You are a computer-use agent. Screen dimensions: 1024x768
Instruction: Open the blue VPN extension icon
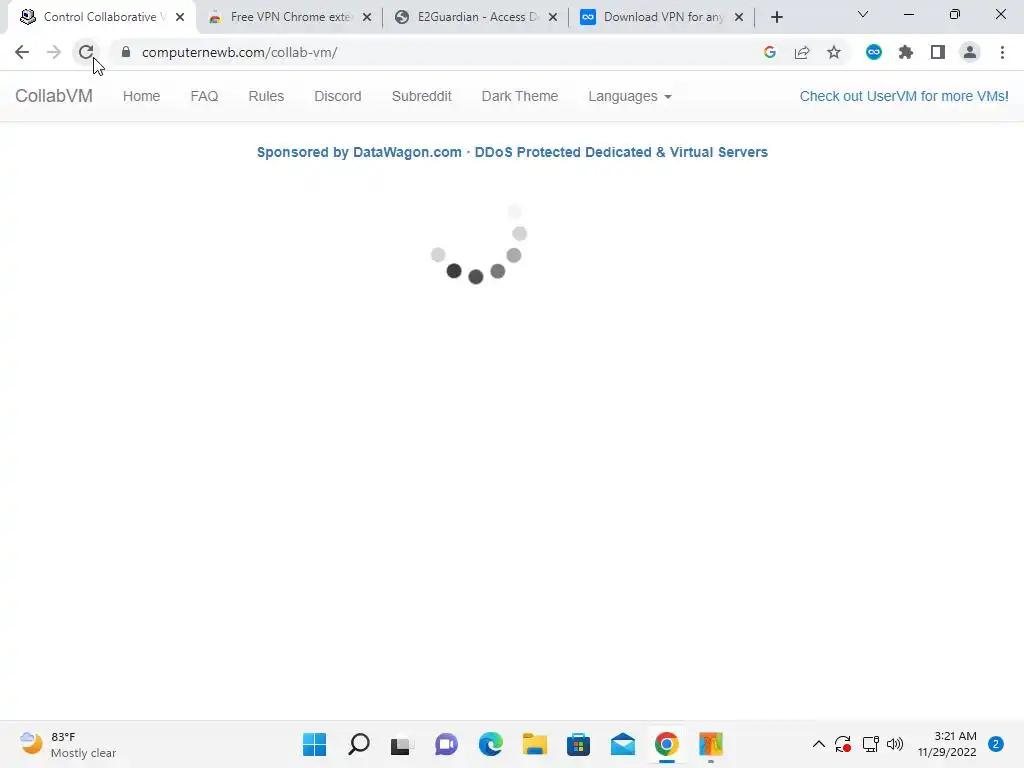tap(874, 52)
